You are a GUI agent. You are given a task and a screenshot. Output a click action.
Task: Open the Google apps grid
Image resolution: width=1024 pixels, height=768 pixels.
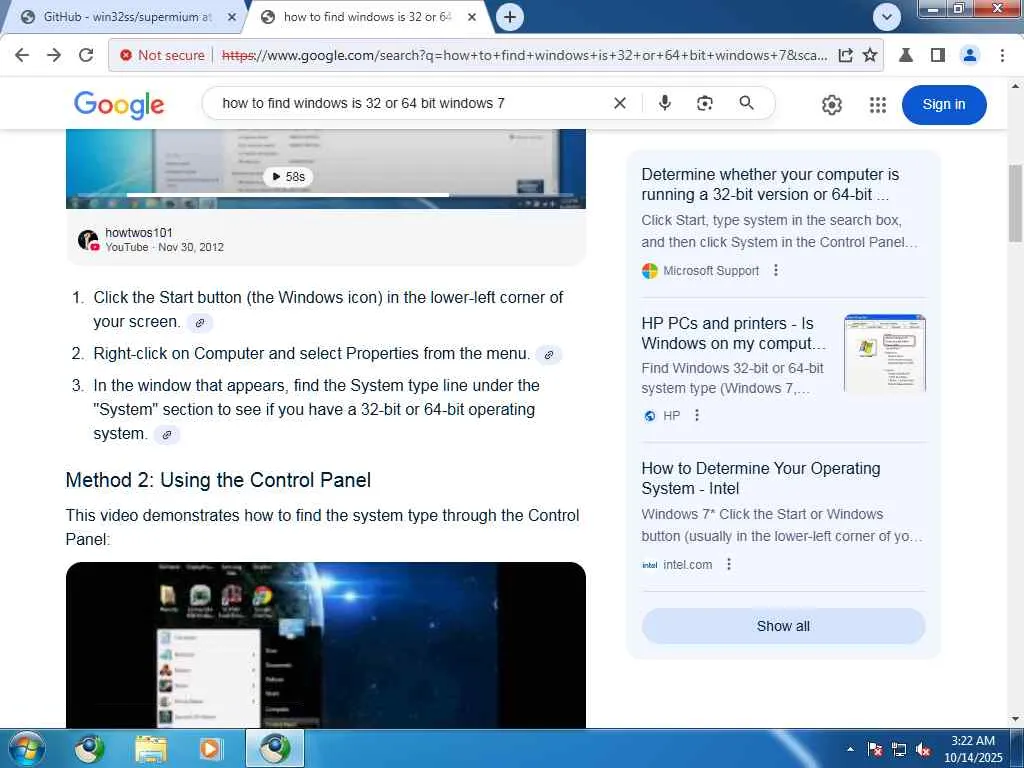tap(878, 104)
